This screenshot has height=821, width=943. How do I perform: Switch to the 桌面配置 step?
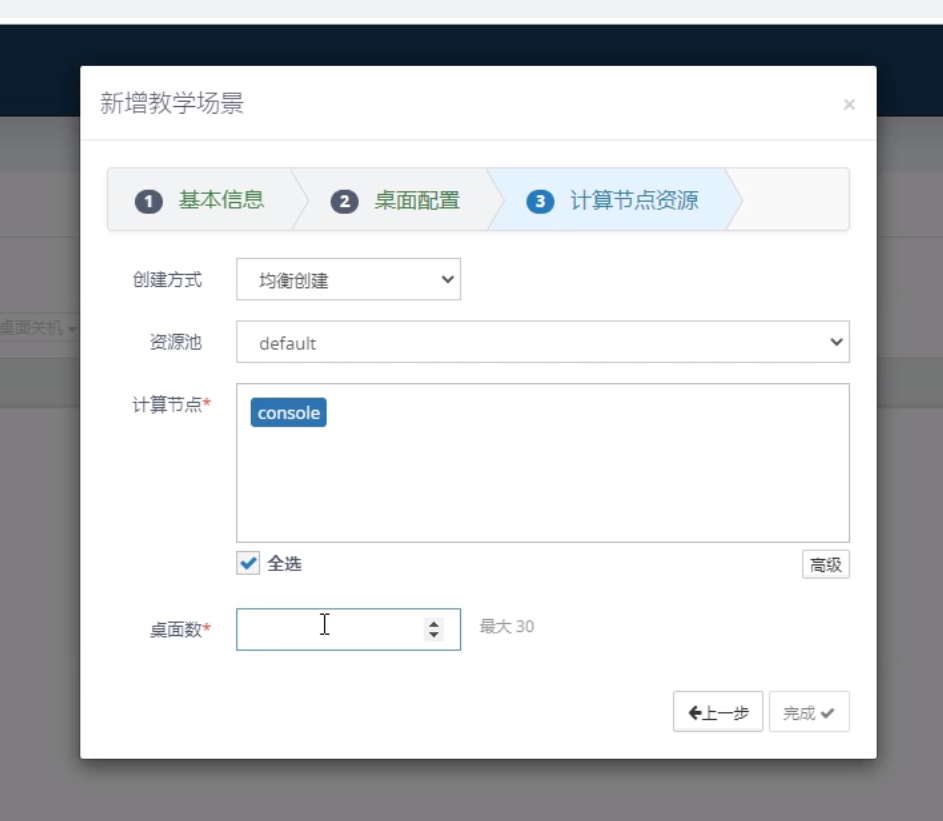point(417,200)
